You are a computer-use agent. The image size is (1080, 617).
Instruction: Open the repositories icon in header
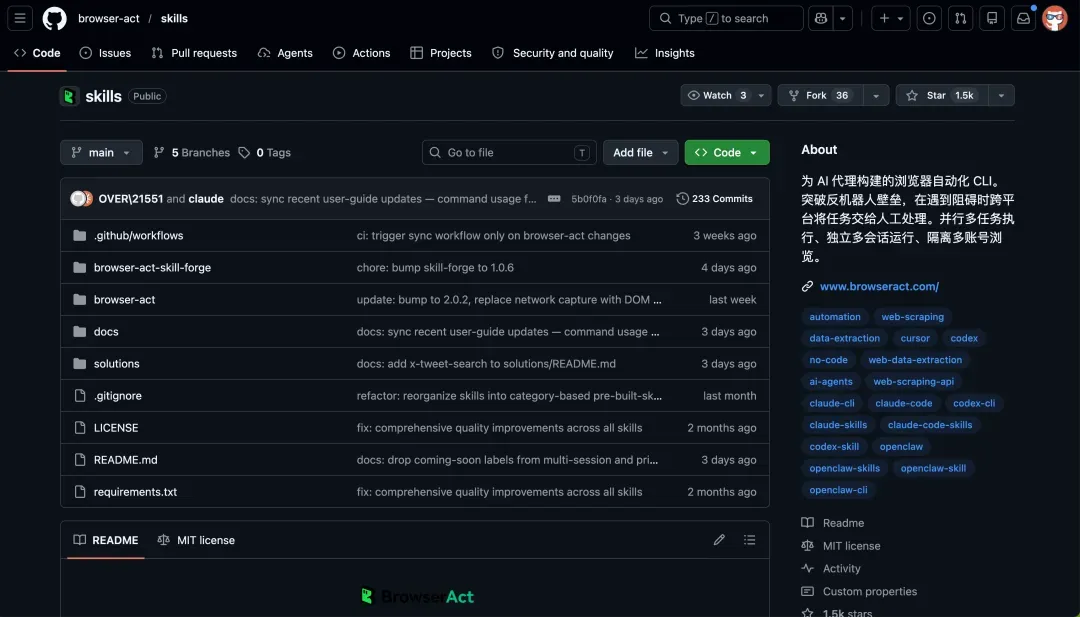pos(992,19)
